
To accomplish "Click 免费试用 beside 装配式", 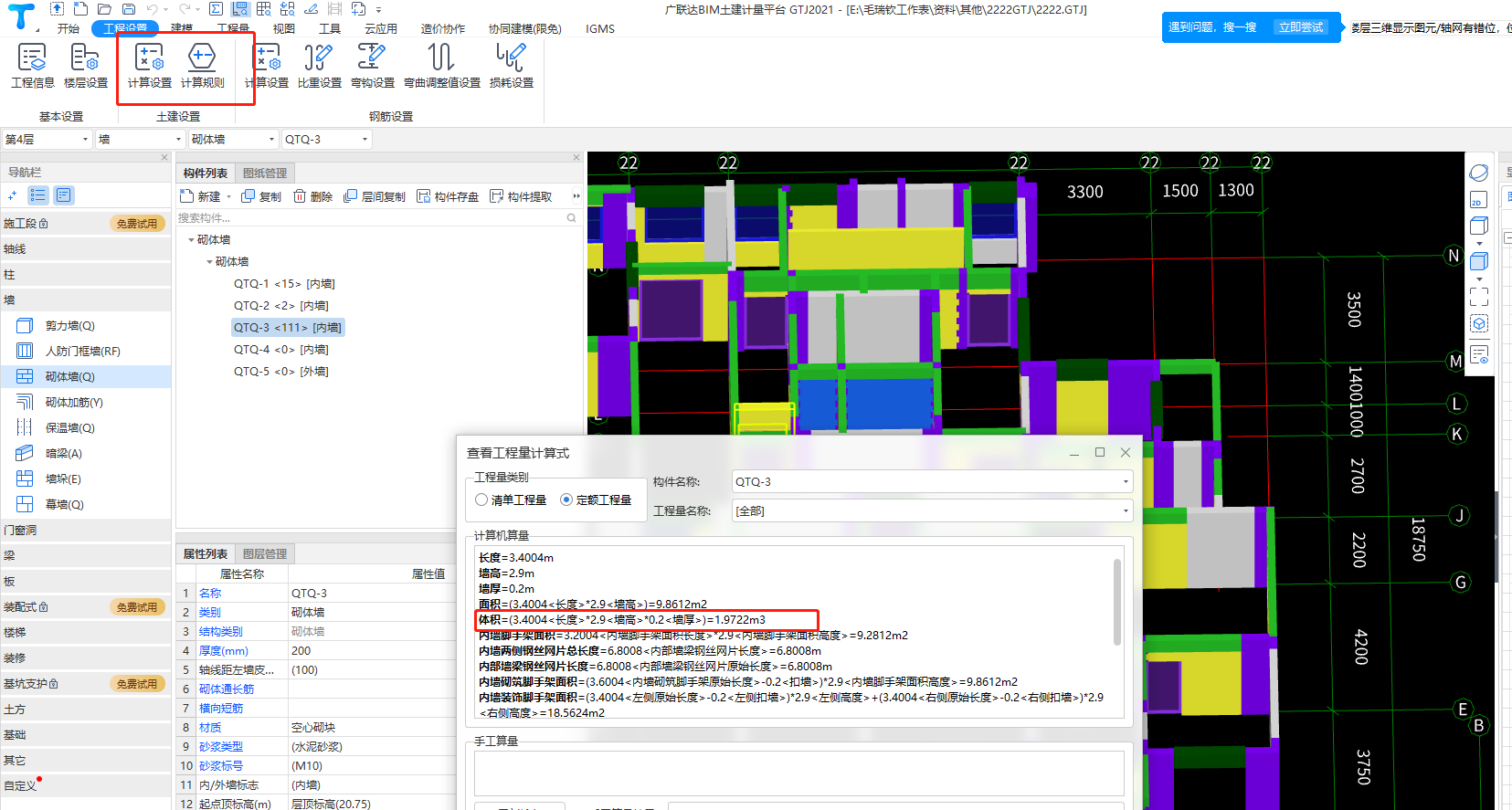I will tap(137, 607).
